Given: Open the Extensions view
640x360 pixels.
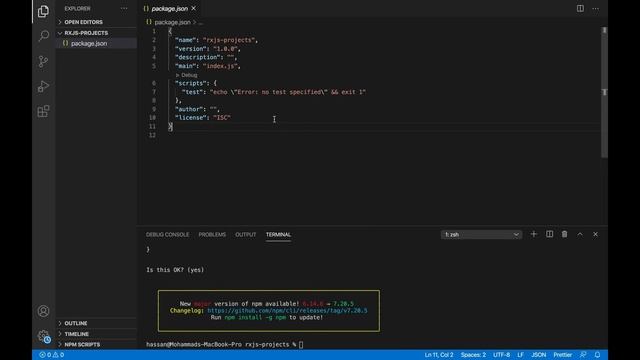Looking at the screenshot, I should 43,111.
